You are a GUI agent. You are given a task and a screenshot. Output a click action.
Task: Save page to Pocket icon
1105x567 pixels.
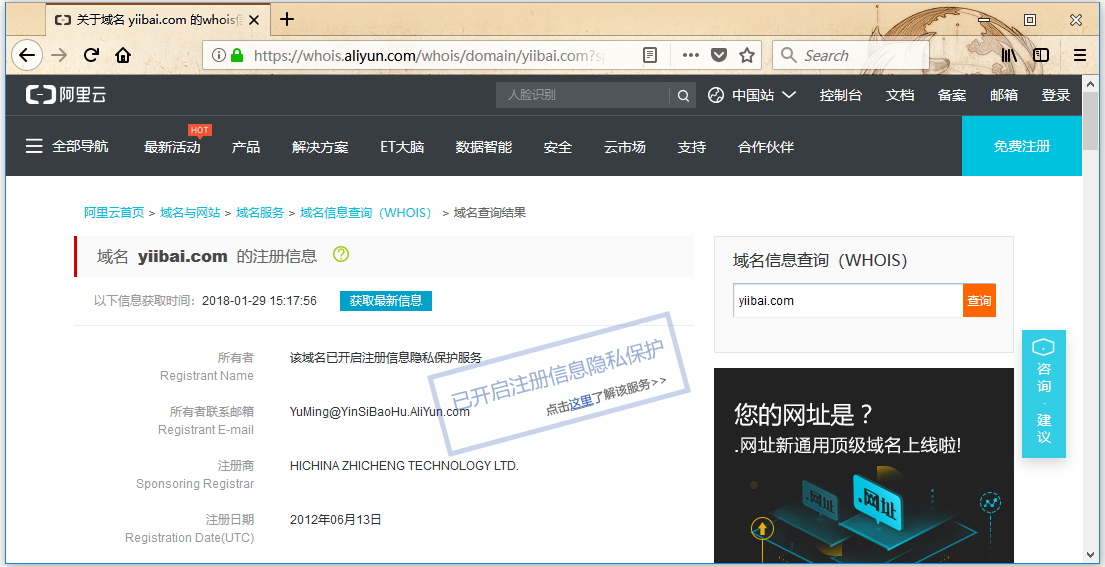tap(719, 56)
